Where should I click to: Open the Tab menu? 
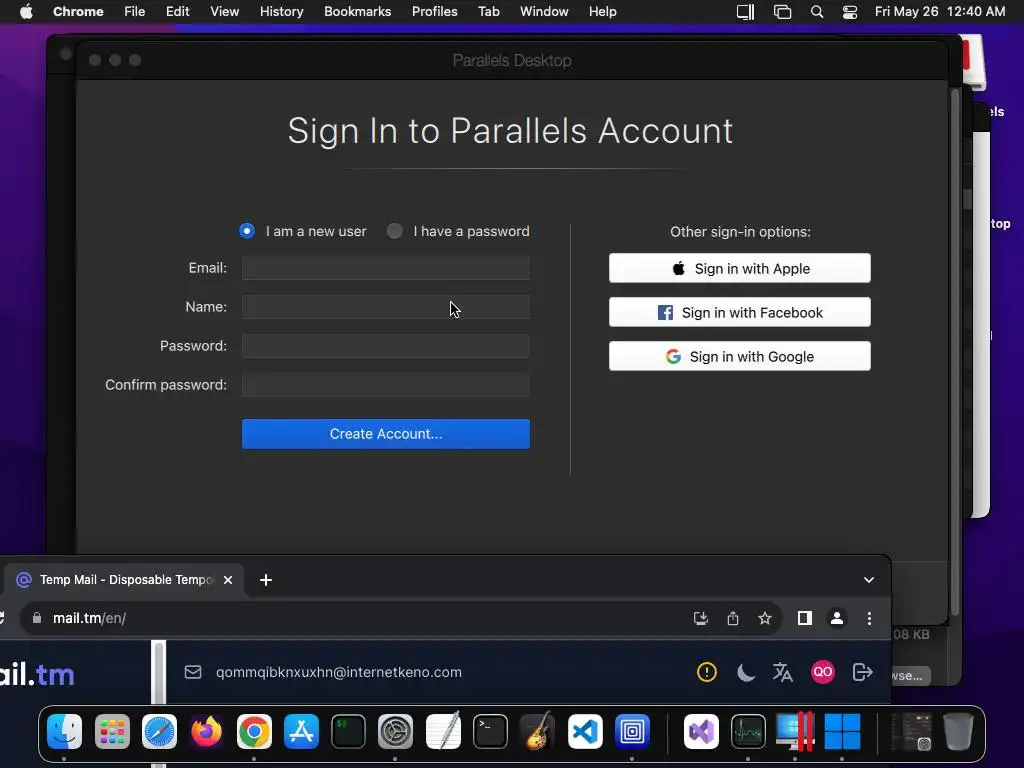[x=488, y=12]
